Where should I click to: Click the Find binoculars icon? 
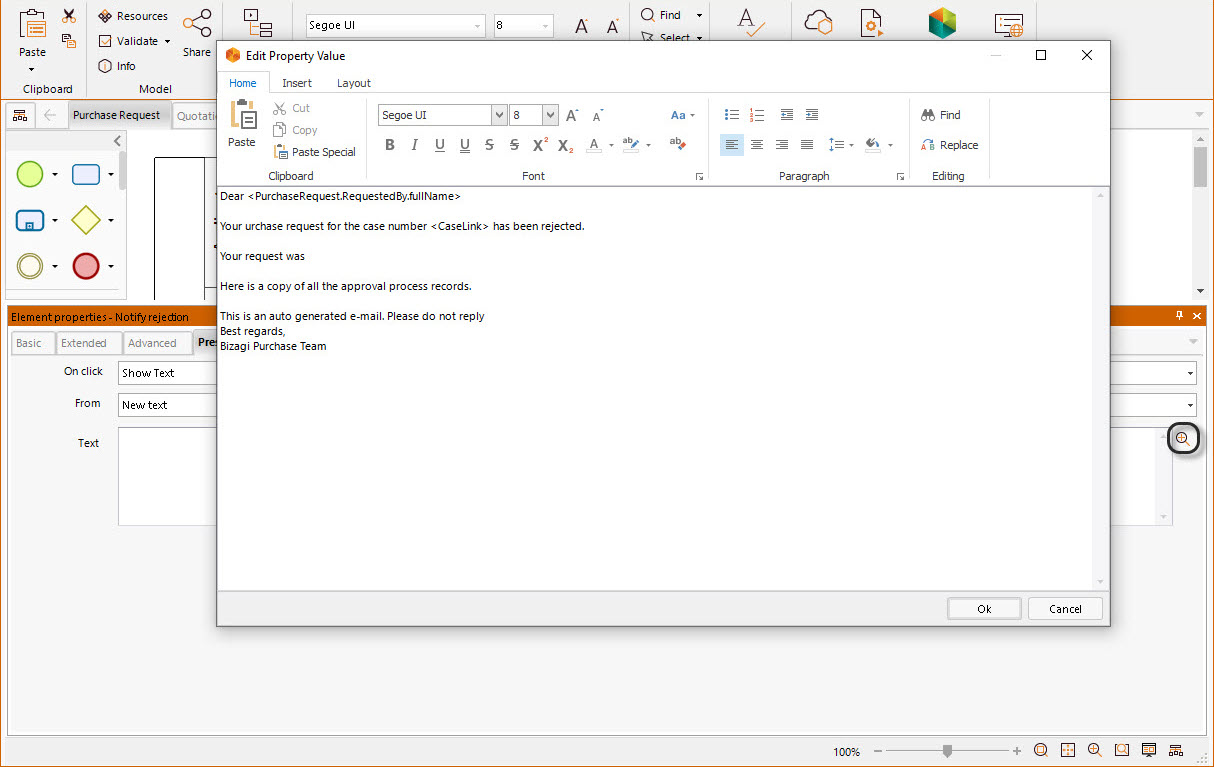click(x=928, y=115)
